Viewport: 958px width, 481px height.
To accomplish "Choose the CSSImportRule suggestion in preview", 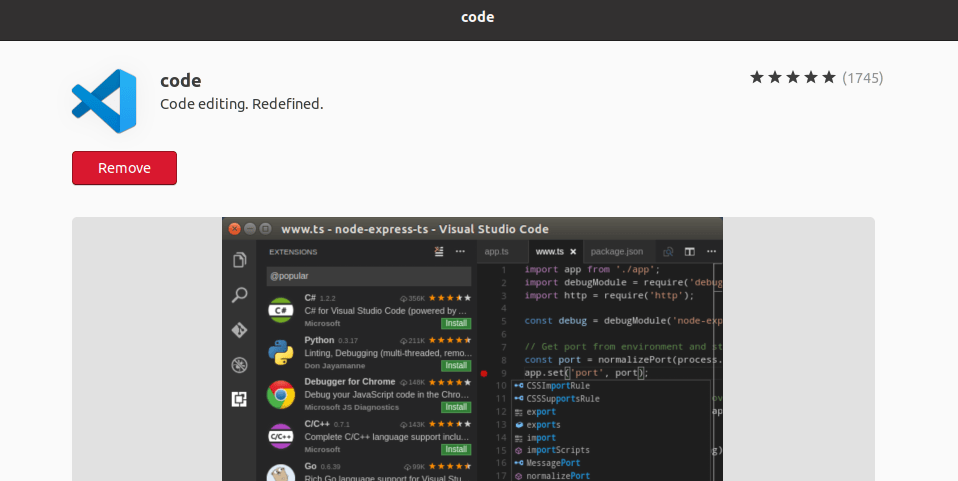I will click(612, 386).
